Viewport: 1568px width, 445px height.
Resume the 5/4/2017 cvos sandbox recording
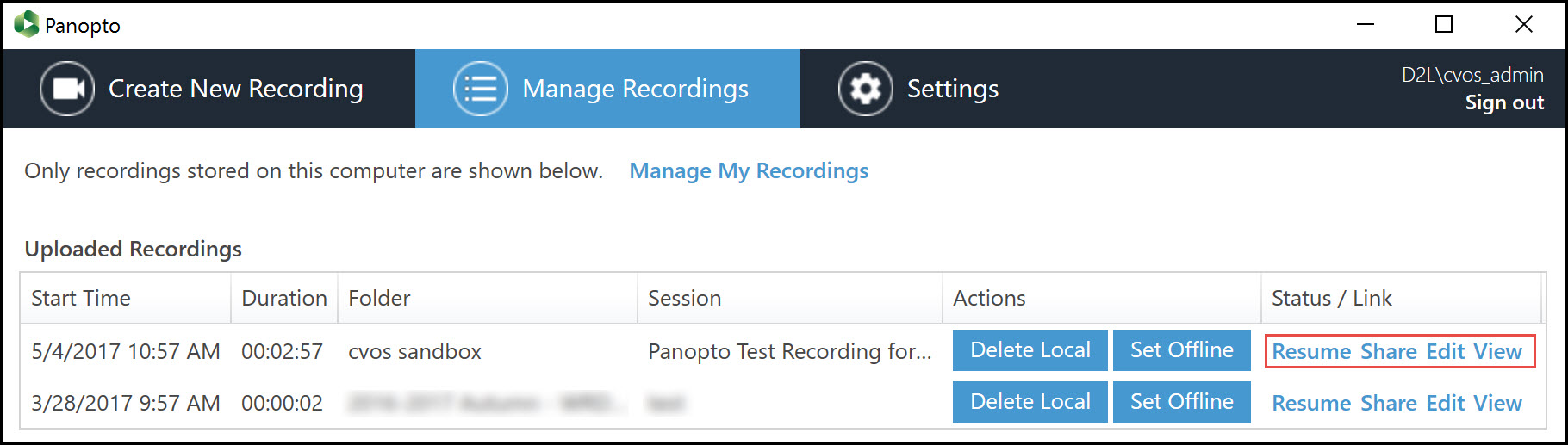click(x=1311, y=352)
